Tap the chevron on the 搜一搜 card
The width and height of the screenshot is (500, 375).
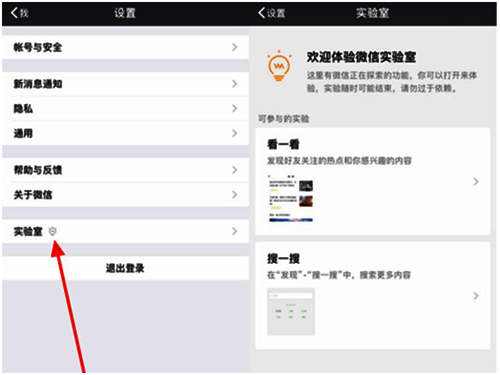click(x=476, y=296)
